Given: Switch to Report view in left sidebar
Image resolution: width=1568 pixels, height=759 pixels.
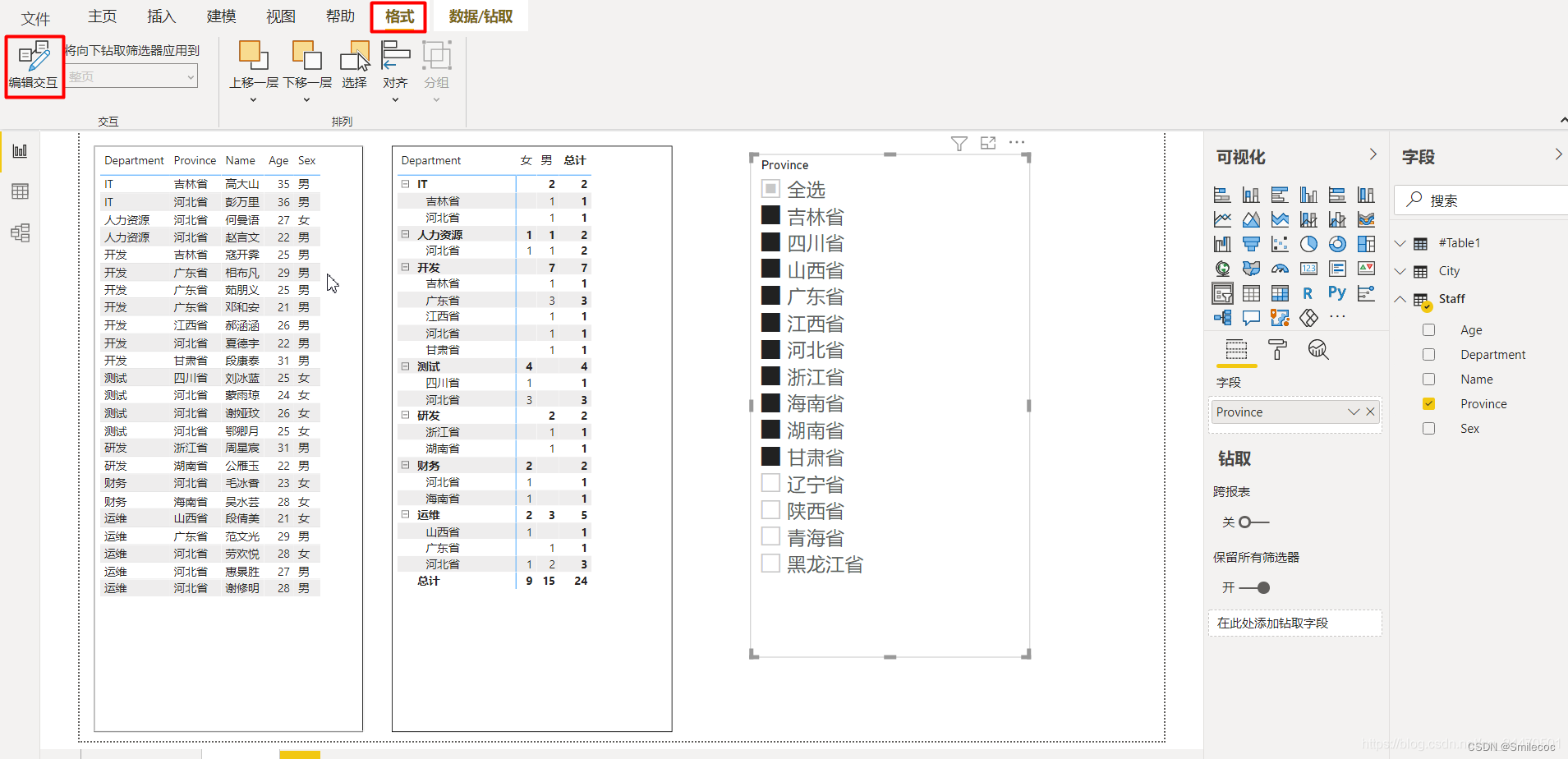Looking at the screenshot, I should [x=20, y=151].
